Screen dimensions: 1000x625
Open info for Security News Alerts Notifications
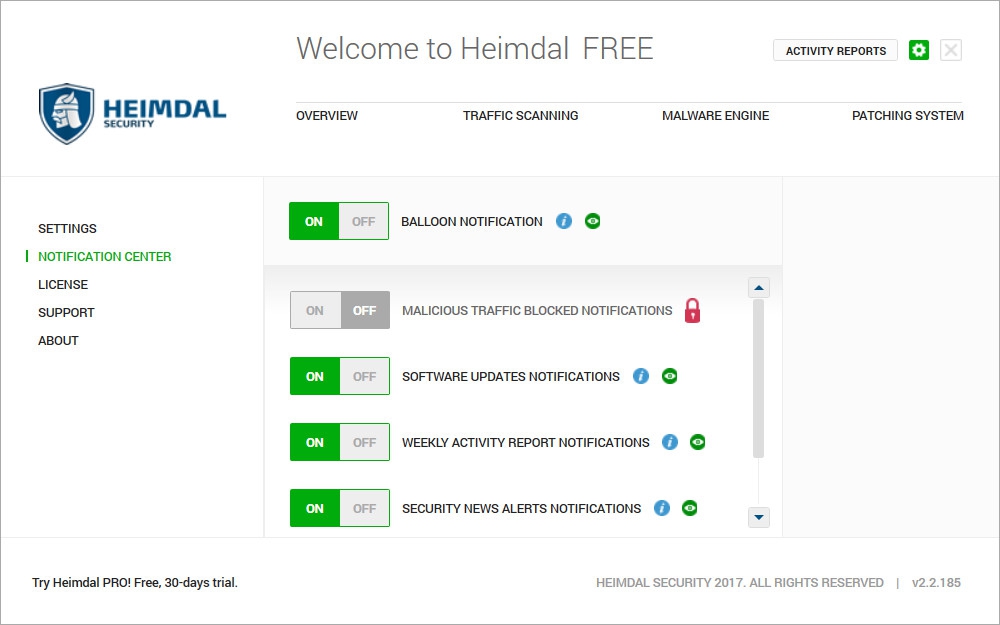(x=661, y=508)
